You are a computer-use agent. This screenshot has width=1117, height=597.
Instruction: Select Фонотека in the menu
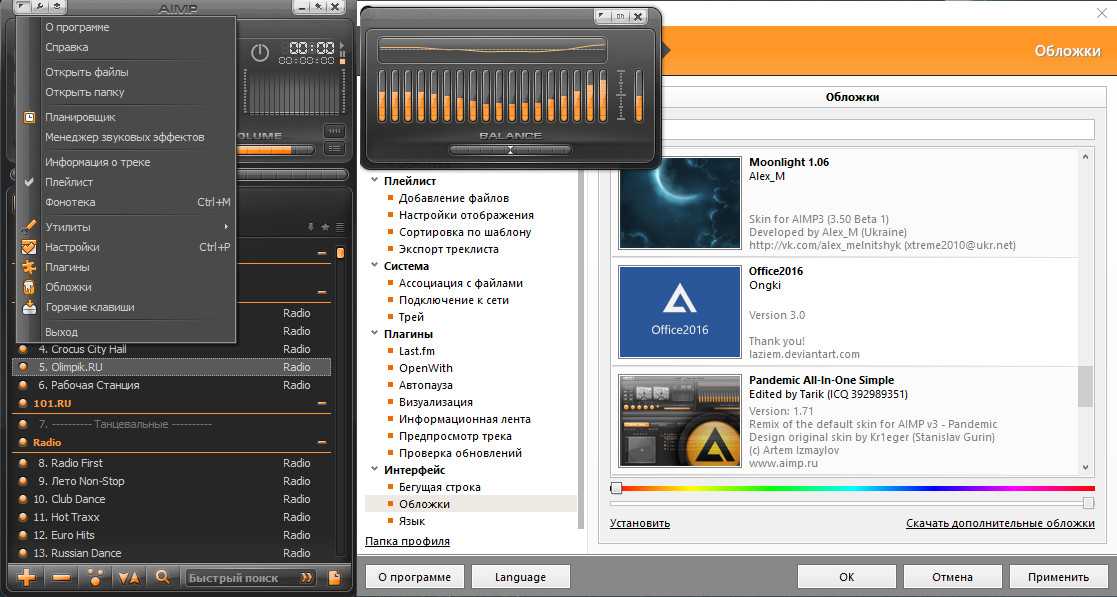pyautogui.click(x=125, y=202)
